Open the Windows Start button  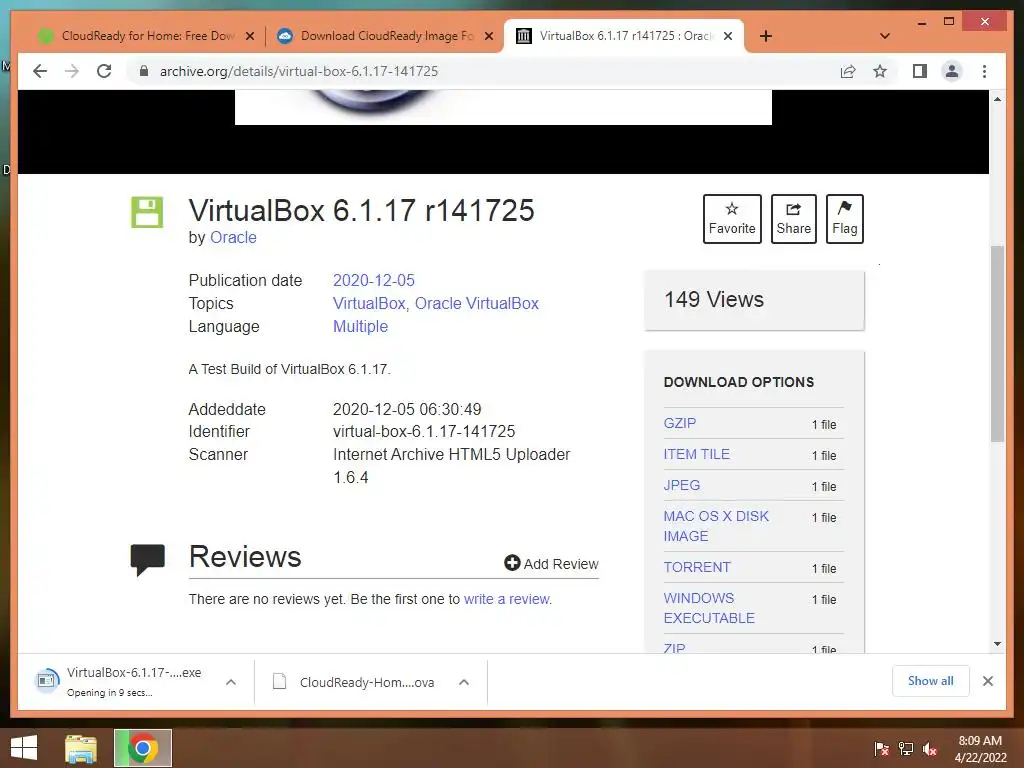25,748
